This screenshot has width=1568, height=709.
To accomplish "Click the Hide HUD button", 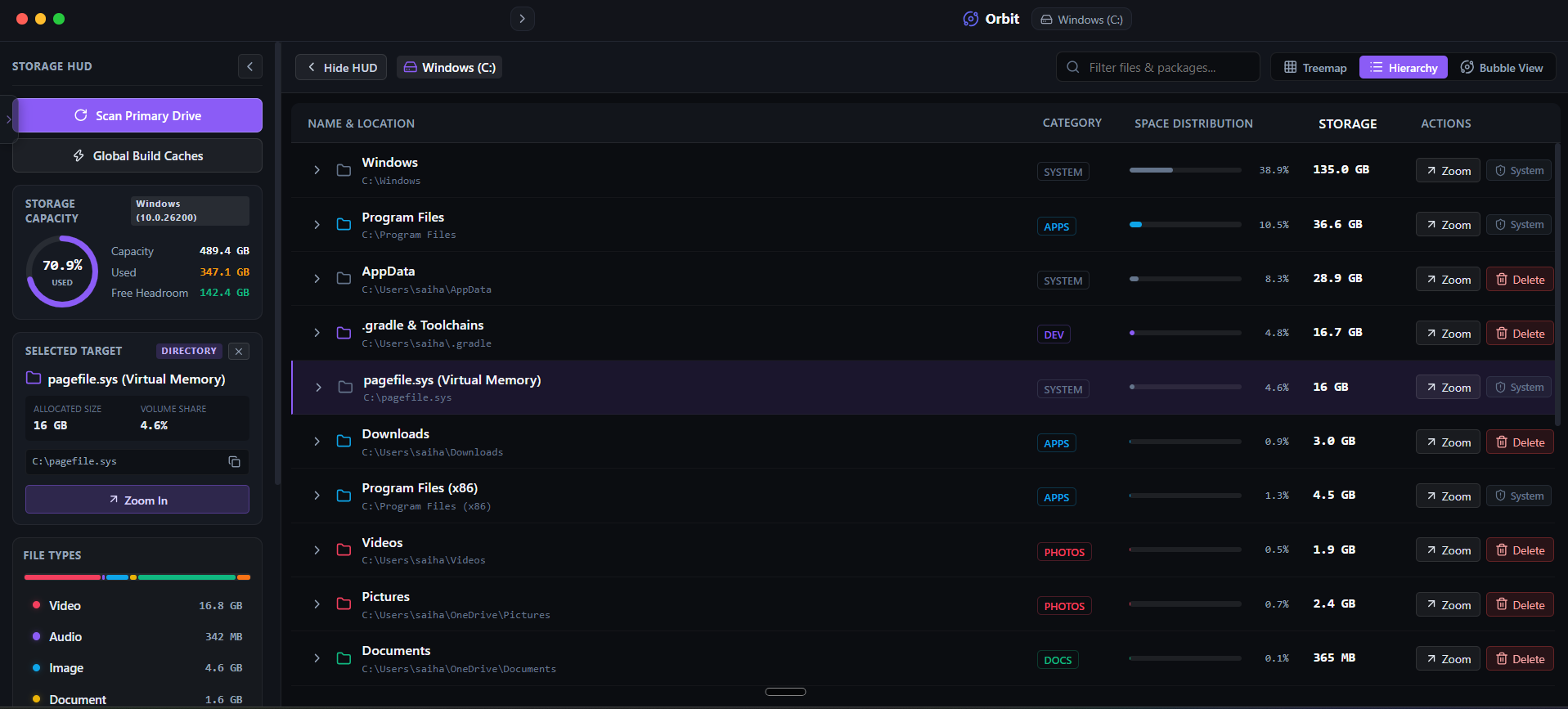I will tap(342, 67).
